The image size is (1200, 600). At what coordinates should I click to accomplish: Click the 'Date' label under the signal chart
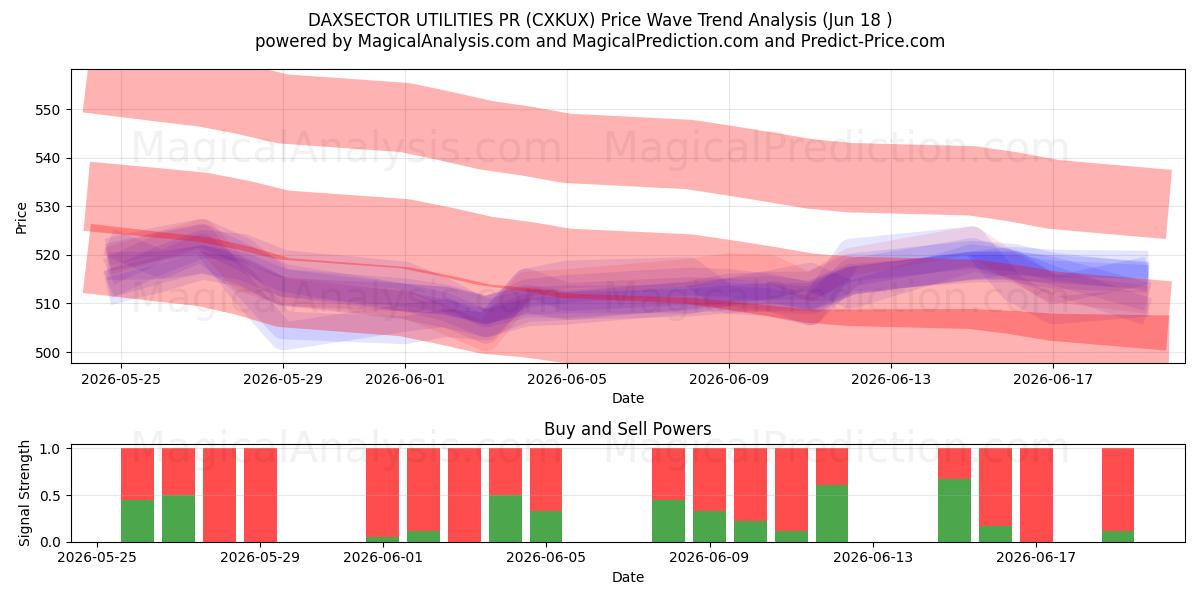628,577
